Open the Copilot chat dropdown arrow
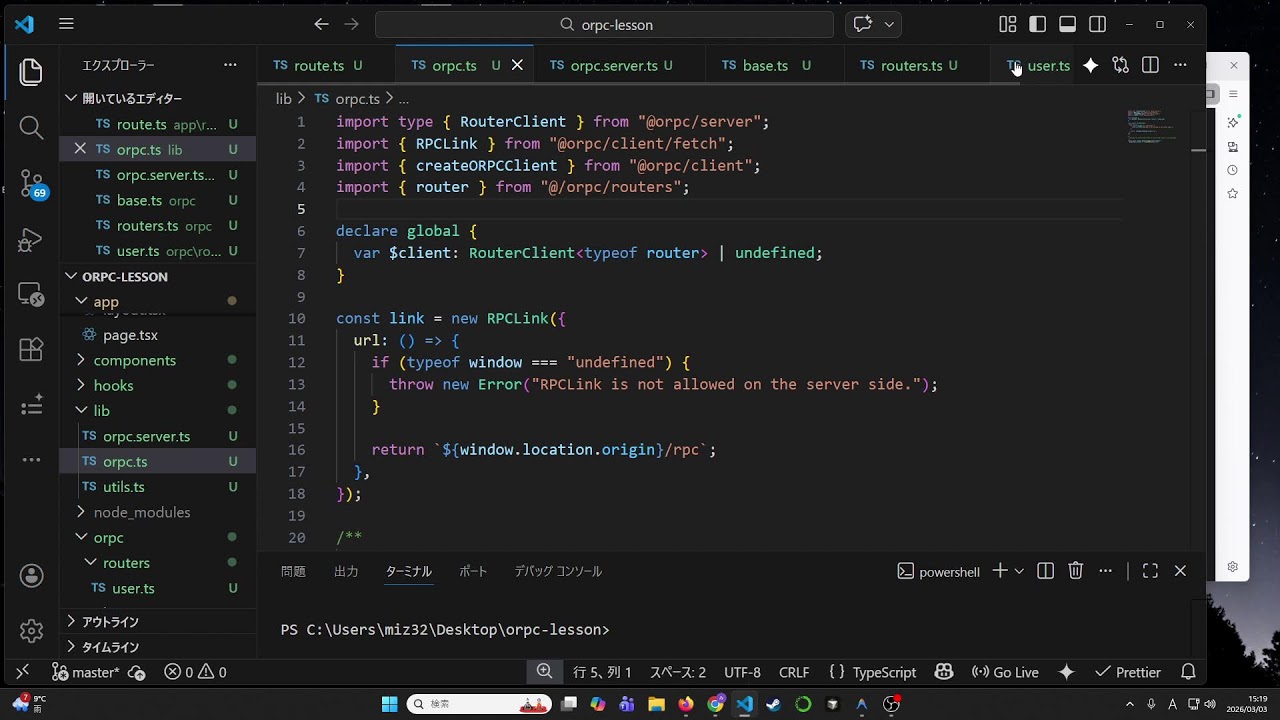 click(889, 24)
